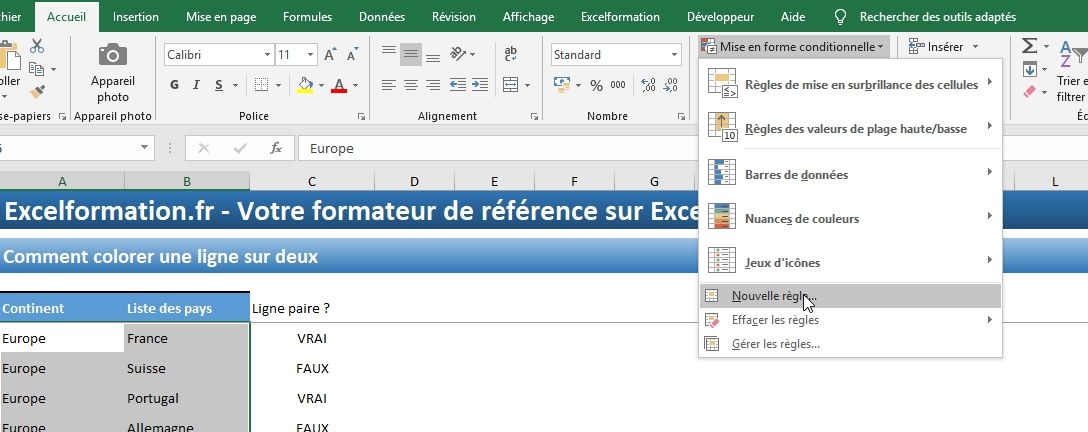The height and width of the screenshot is (432, 1088).
Task: Click the wrap text icon
Action: tap(511, 54)
